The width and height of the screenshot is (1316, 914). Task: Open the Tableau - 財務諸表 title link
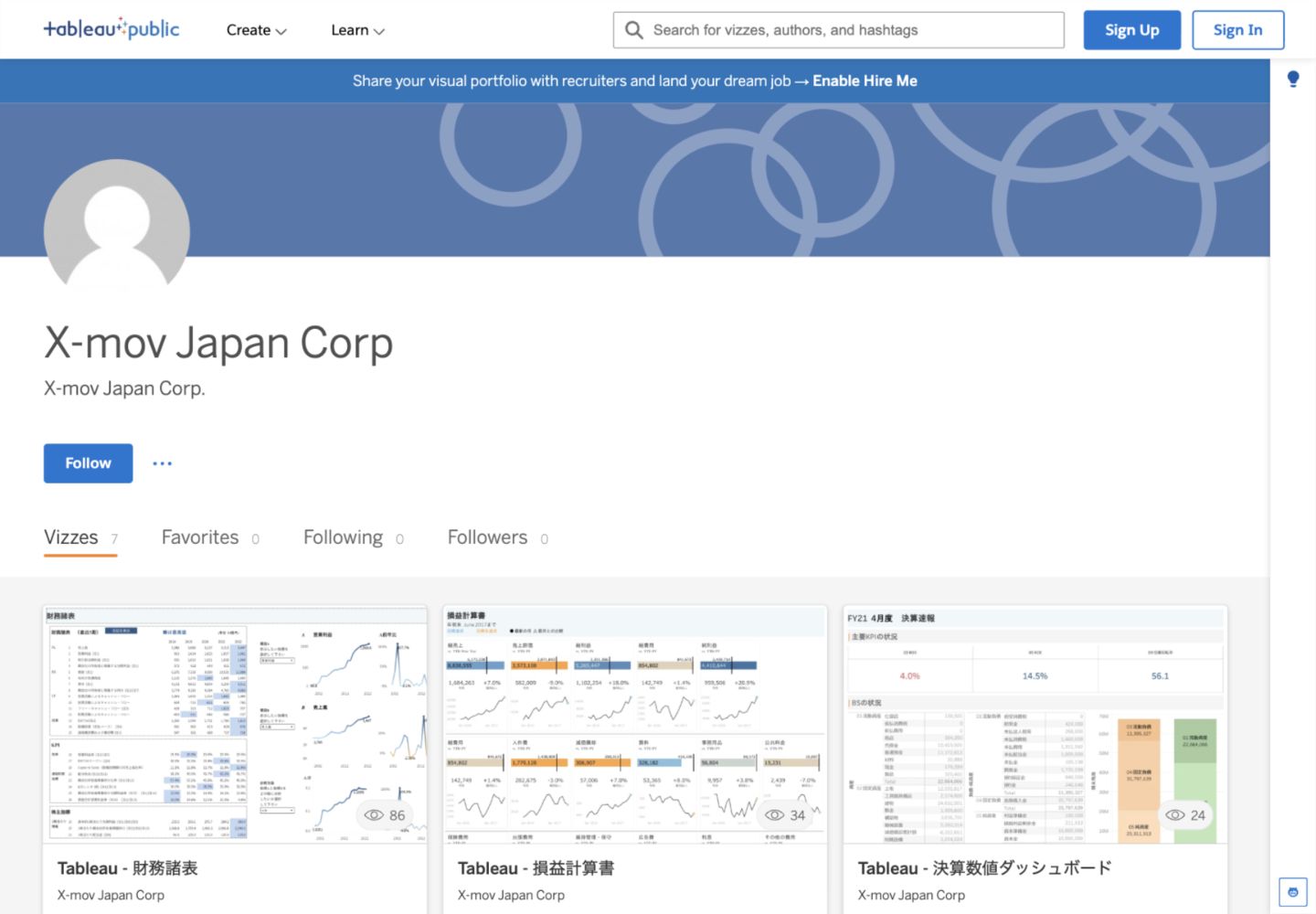click(128, 868)
